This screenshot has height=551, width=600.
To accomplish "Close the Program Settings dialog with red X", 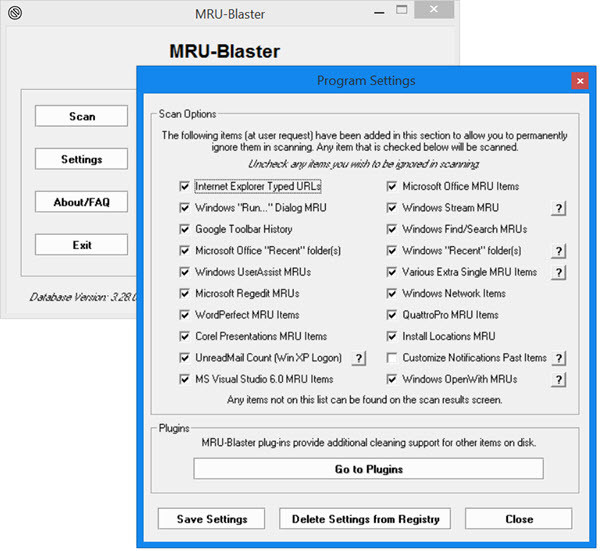I will coord(580,81).
